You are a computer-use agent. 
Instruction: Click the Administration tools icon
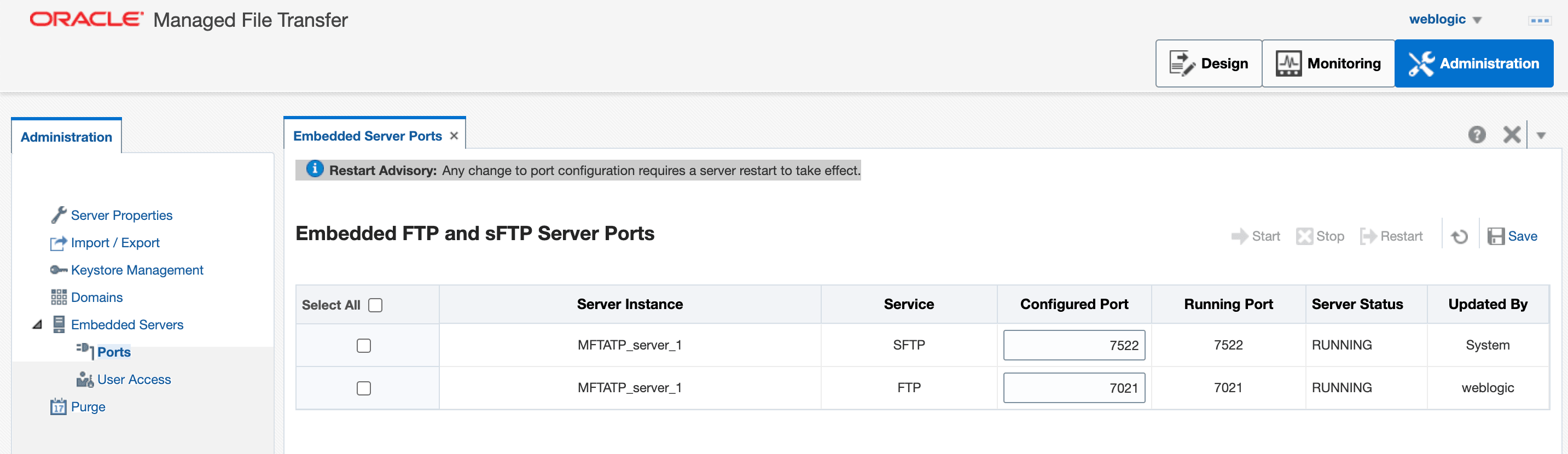point(1421,63)
